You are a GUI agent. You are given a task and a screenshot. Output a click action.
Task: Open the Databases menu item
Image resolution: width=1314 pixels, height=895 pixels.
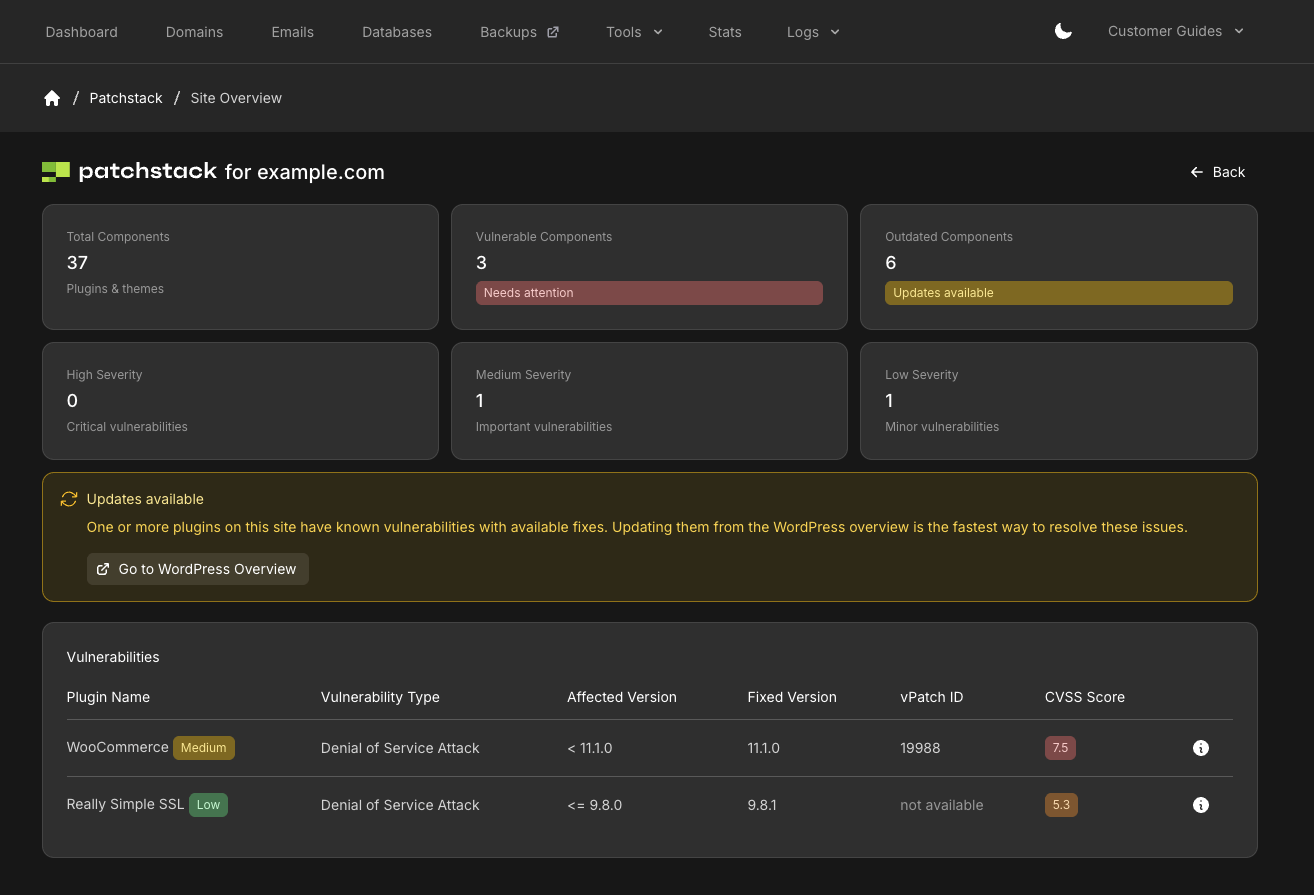pos(397,32)
